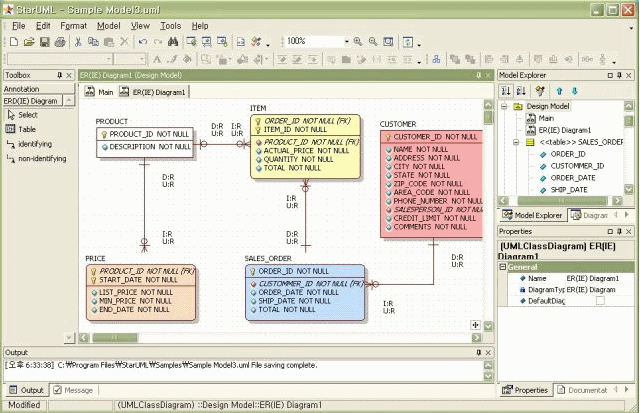
Task: Click the Cut scissors icon
Action: point(78,42)
